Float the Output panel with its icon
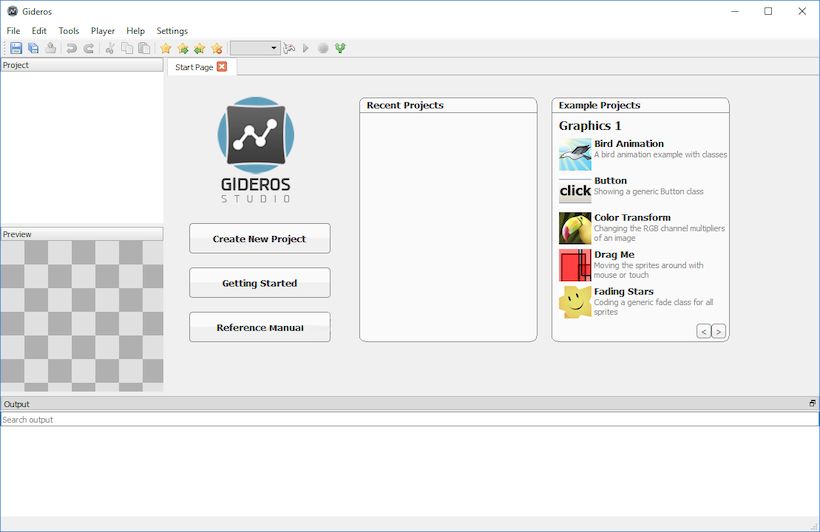This screenshot has height=532, width=820. 812,403
